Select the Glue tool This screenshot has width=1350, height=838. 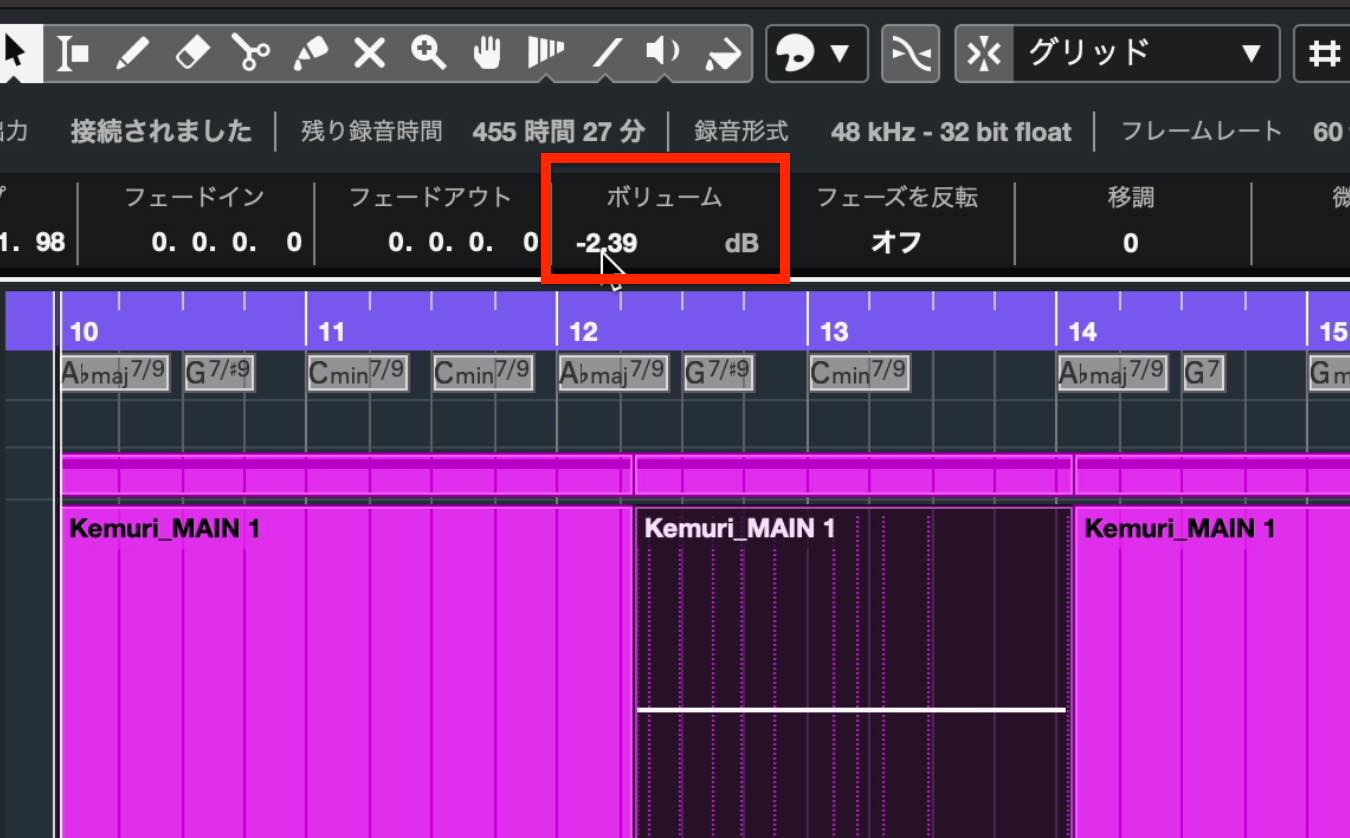(x=310, y=53)
